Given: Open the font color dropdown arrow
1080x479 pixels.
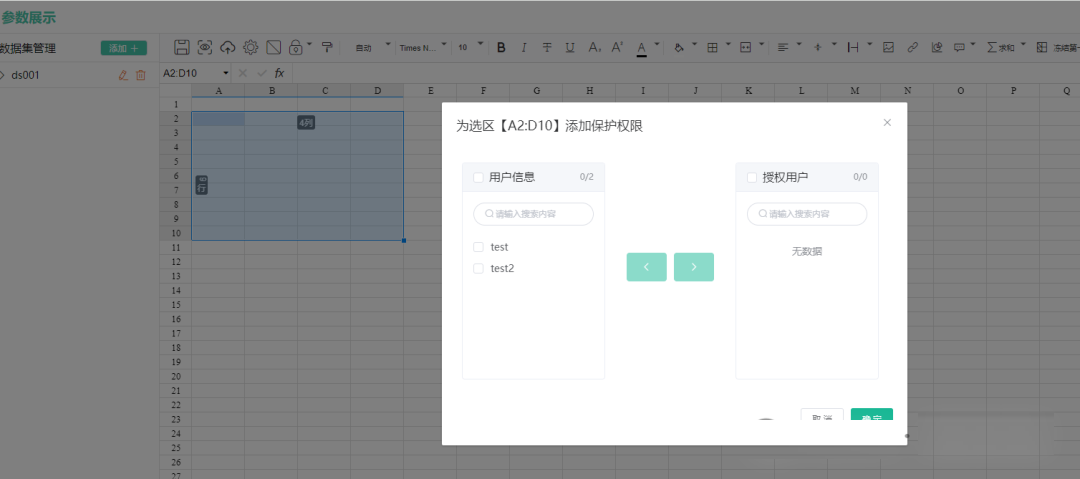Looking at the screenshot, I should (x=657, y=45).
